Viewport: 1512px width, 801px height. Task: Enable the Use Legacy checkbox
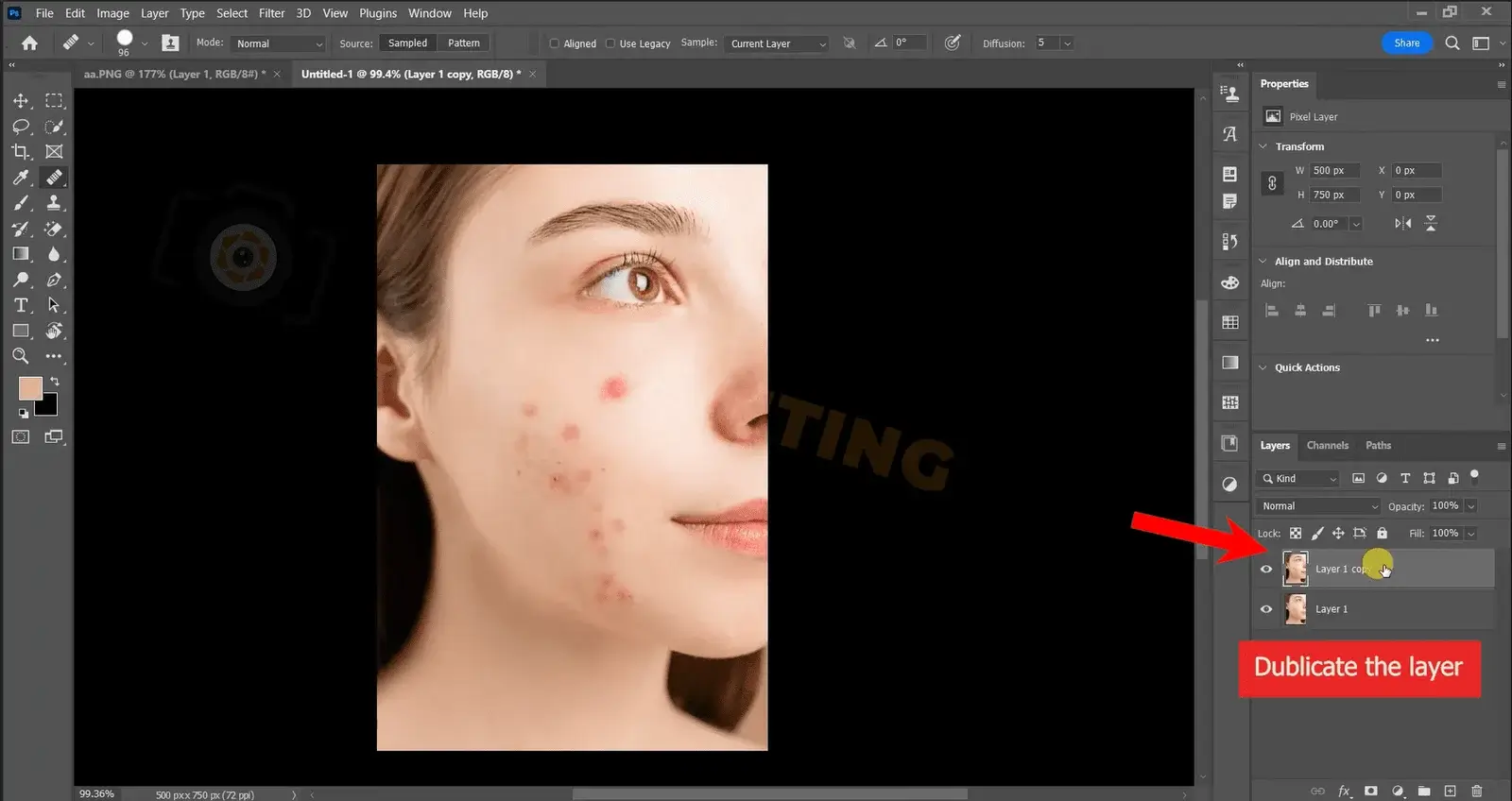(x=610, y=43)
